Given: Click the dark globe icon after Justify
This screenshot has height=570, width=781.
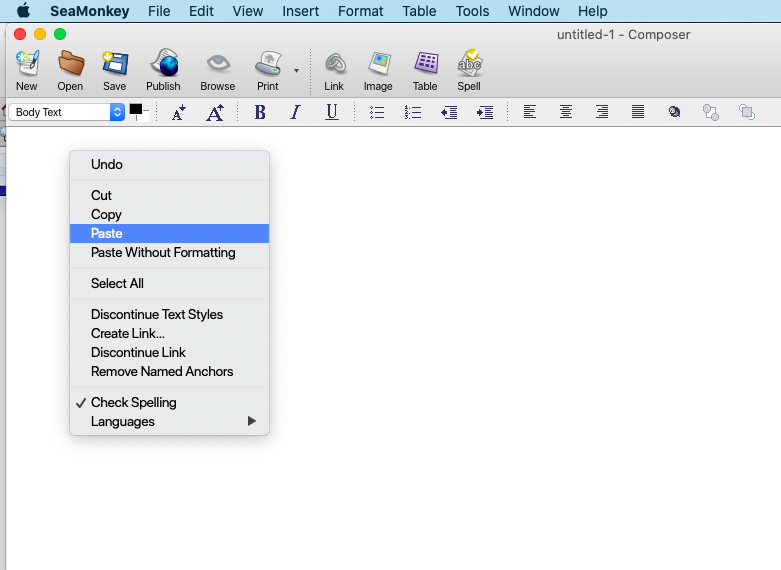Looking at the screenshot, I should coord(674,112).
